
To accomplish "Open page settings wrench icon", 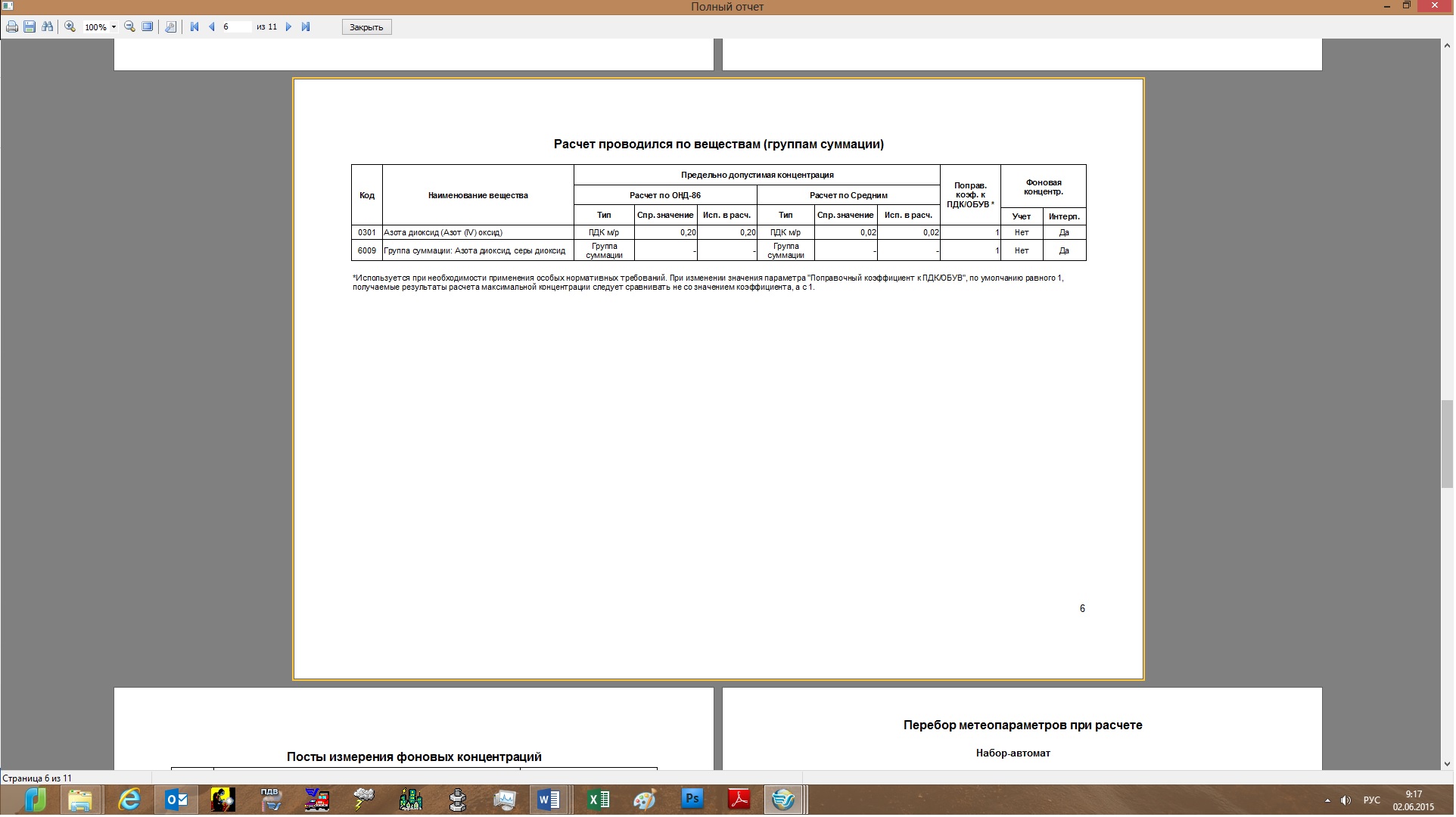I will [x=170, y=27].
